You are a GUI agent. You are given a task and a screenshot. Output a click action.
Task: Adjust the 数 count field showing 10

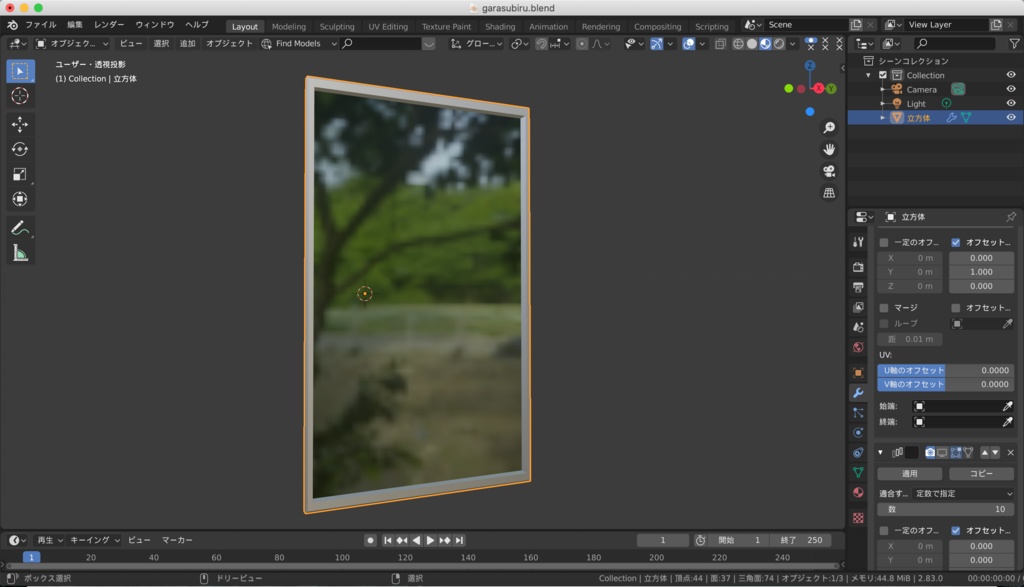pyautogui.click(x=946, y=509)
